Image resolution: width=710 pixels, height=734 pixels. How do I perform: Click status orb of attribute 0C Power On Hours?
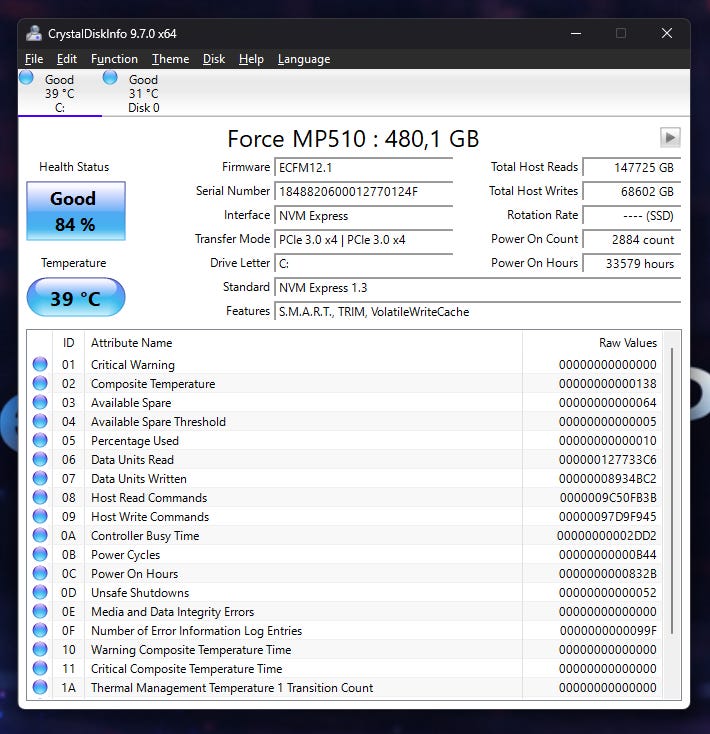click(40, 573)
